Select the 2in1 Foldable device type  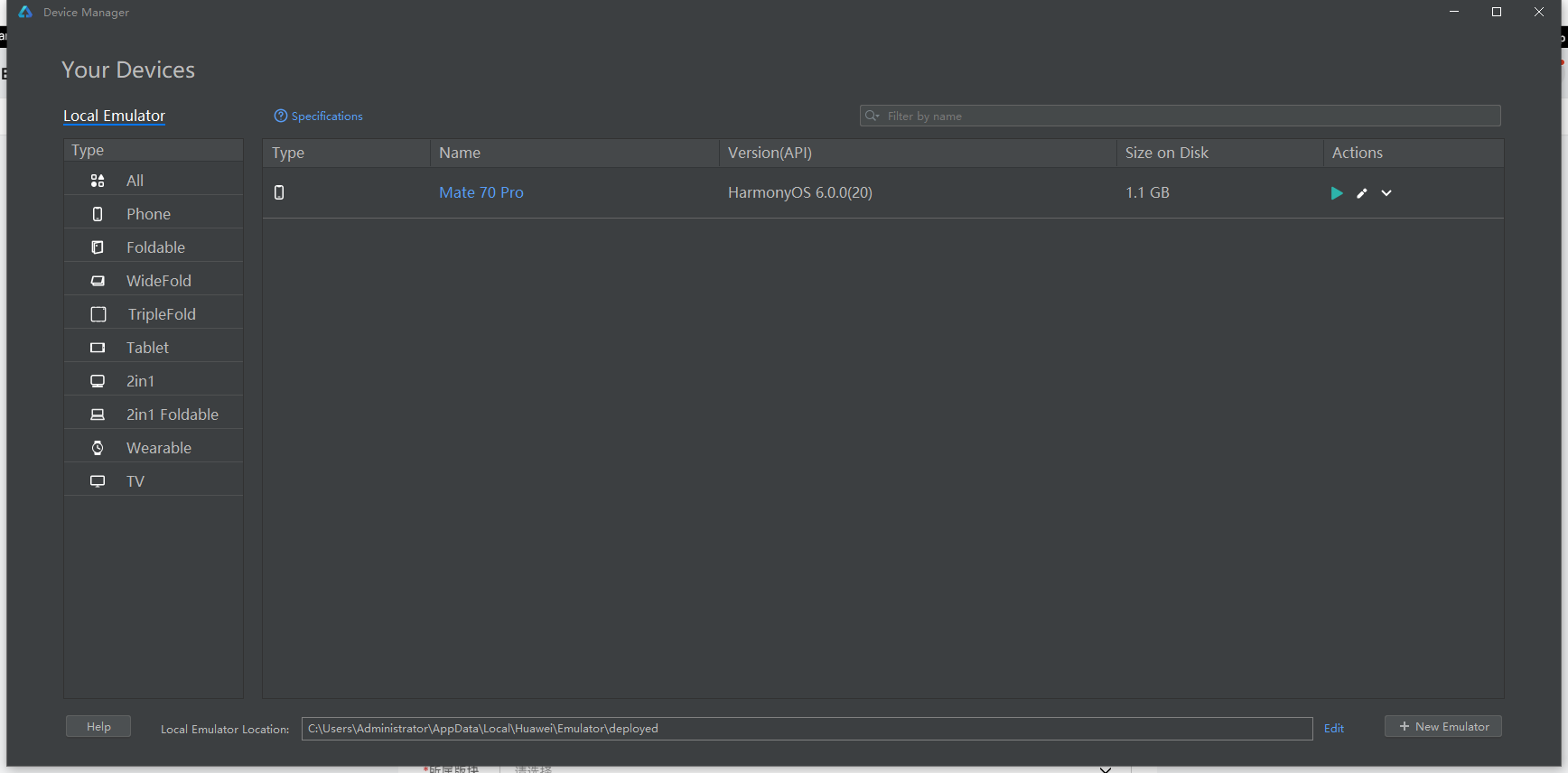pos(154,414)
